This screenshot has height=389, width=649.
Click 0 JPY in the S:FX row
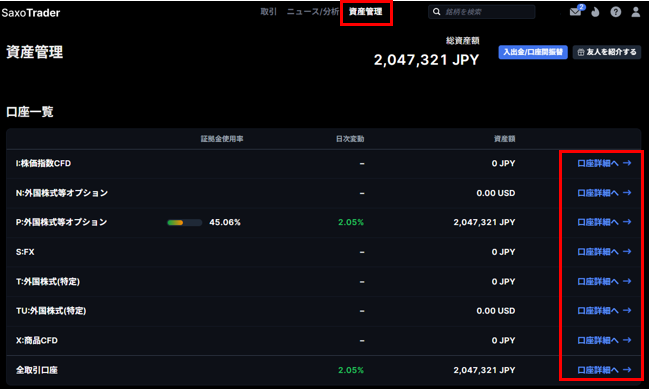(x=503, y=252)
